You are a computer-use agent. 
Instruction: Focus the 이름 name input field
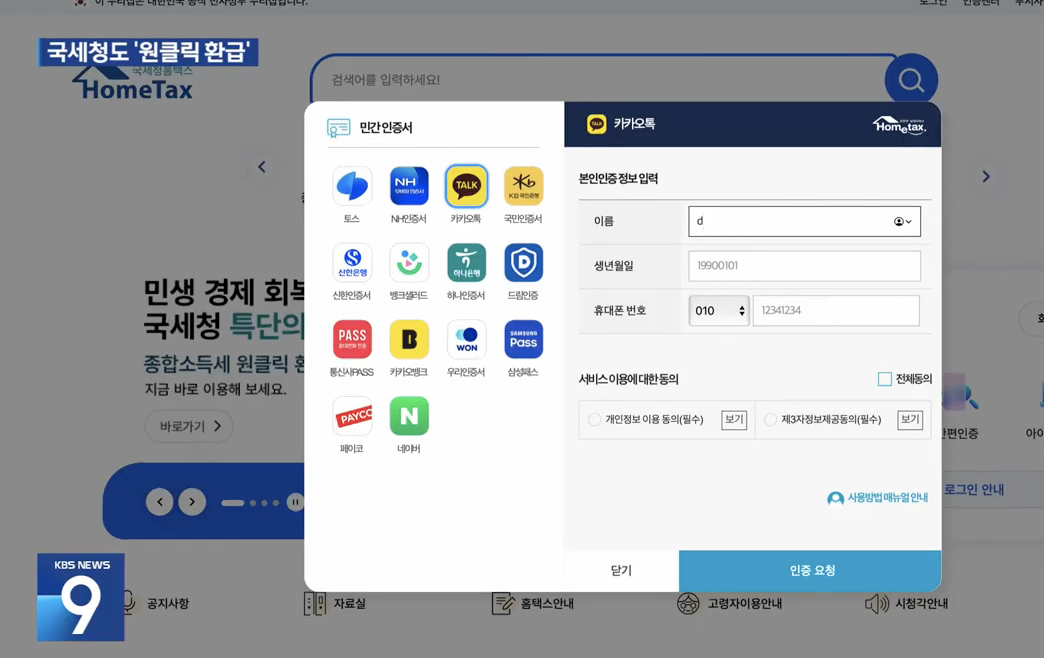pos(804,221)
